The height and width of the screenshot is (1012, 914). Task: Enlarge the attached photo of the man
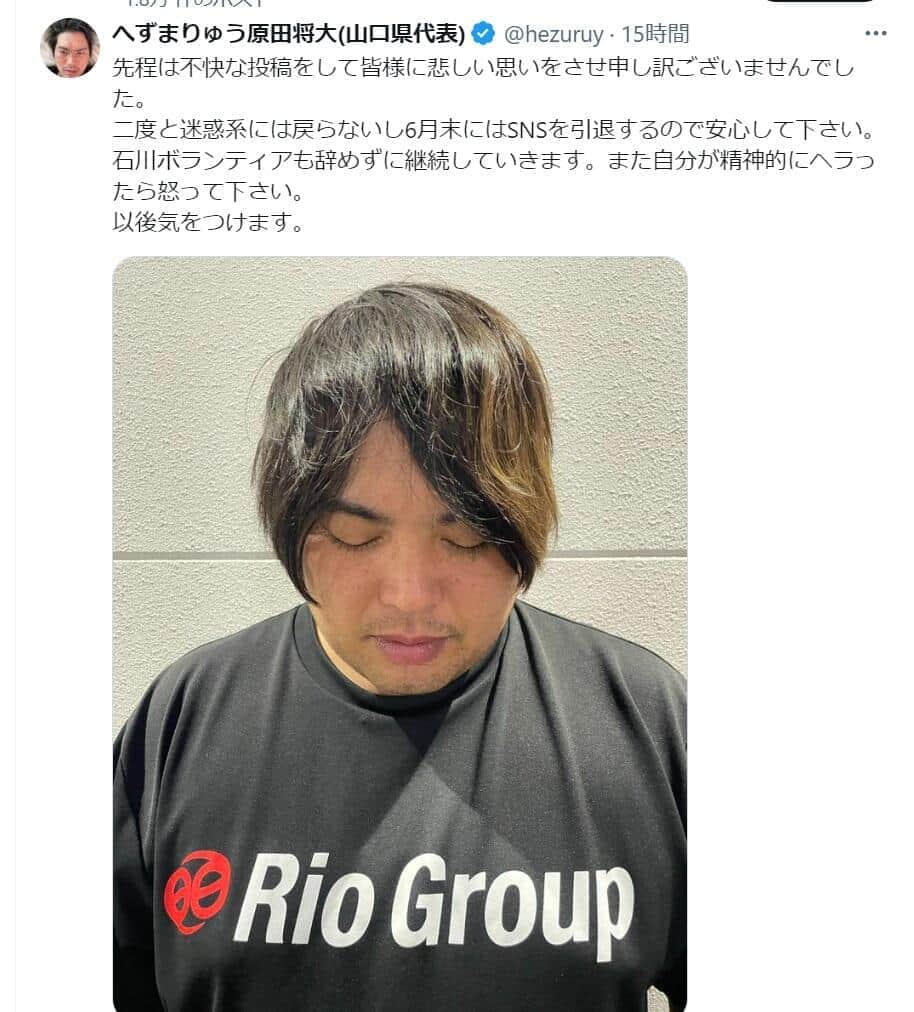click(400, 634)
